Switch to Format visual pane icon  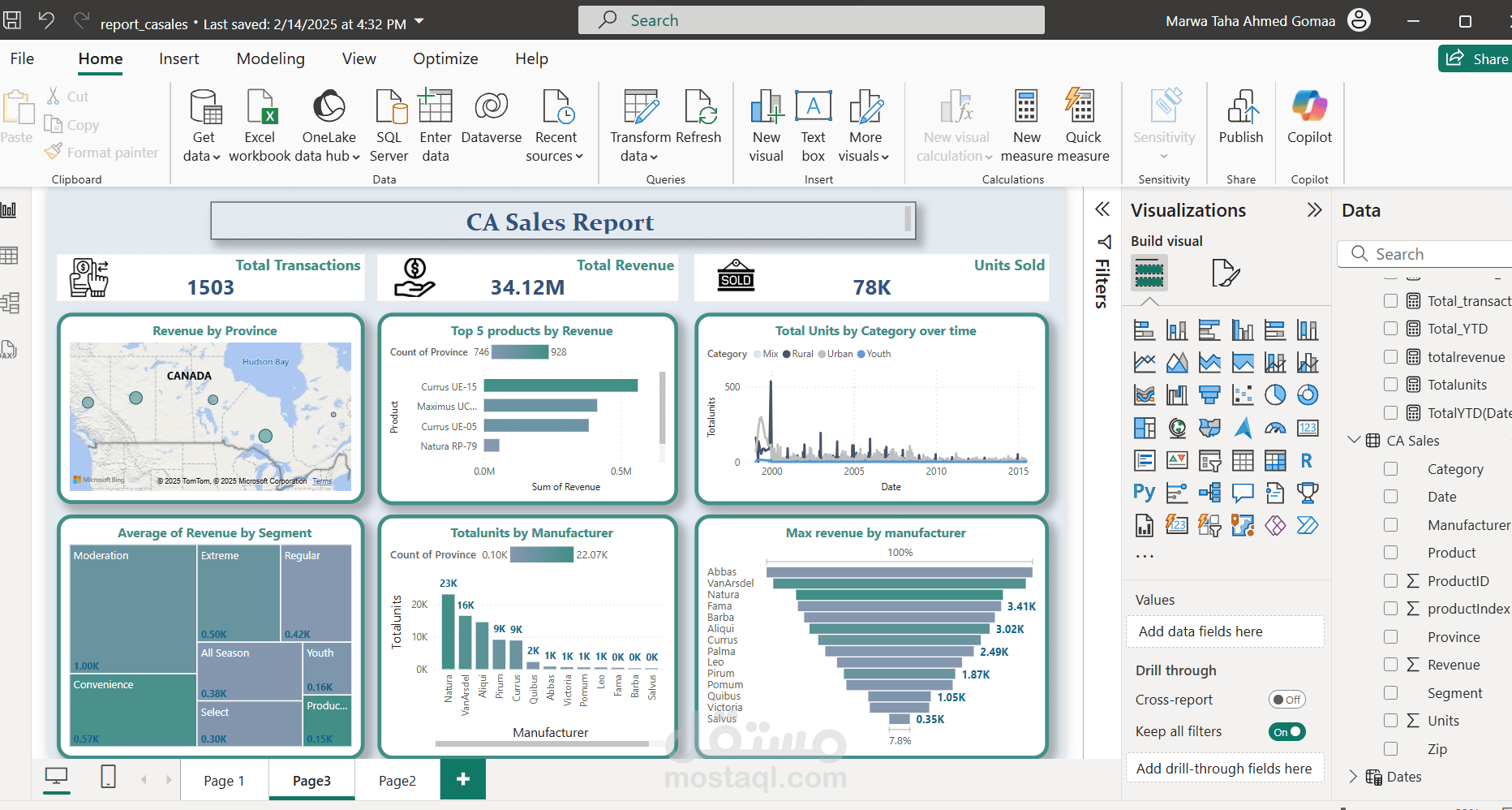tap(1225, 274)
